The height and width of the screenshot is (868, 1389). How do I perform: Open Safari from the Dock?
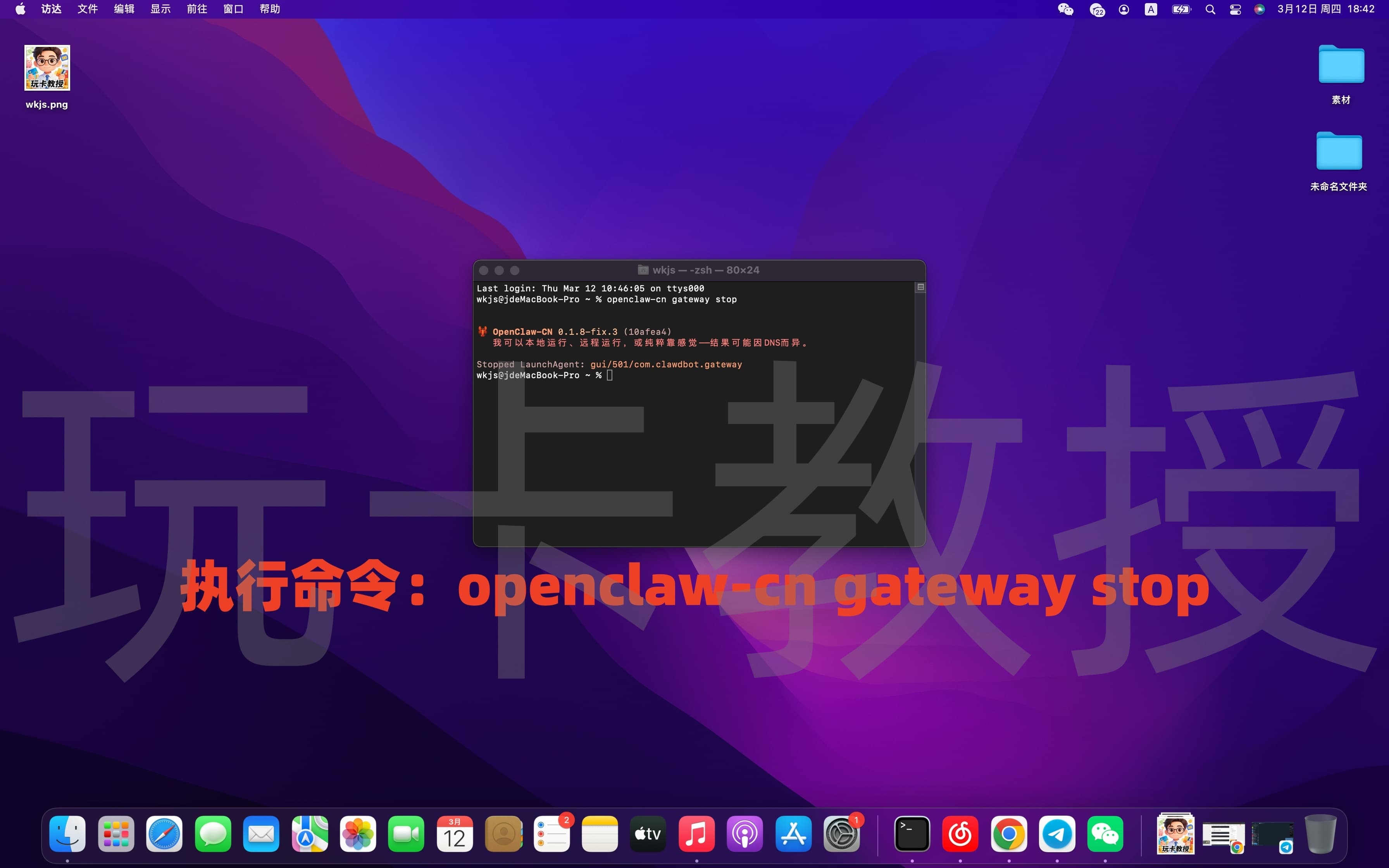point(164,834)
